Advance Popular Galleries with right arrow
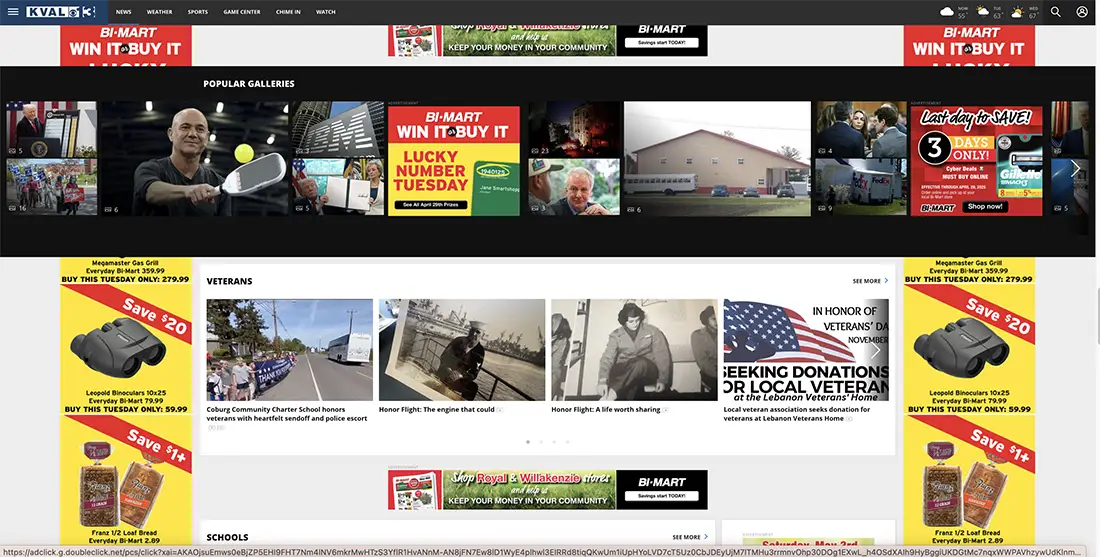Image resolution: width=1100 pixels, height=557 pixels. click(1075, 168)
